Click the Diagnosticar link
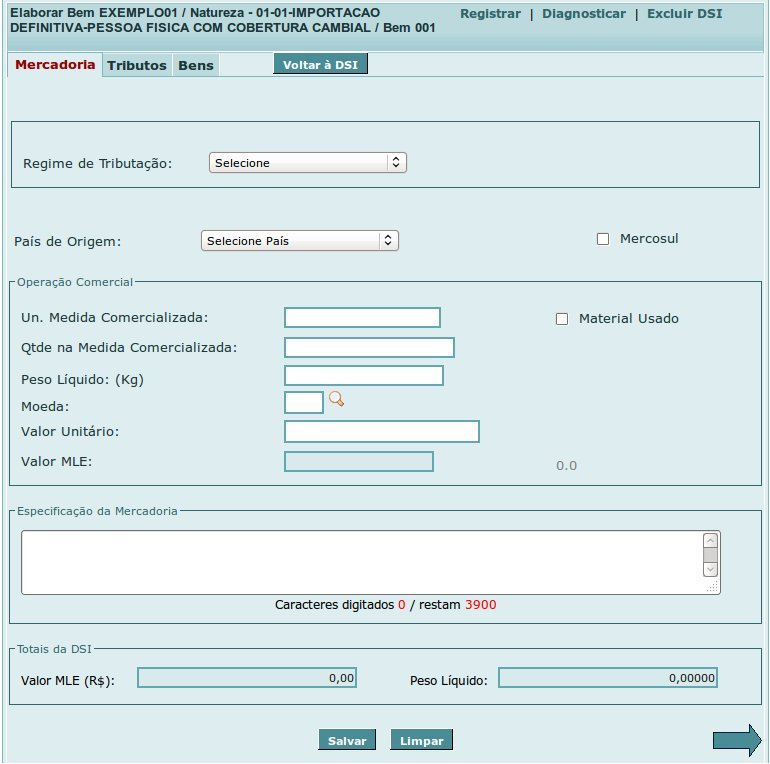 point(584,14)
